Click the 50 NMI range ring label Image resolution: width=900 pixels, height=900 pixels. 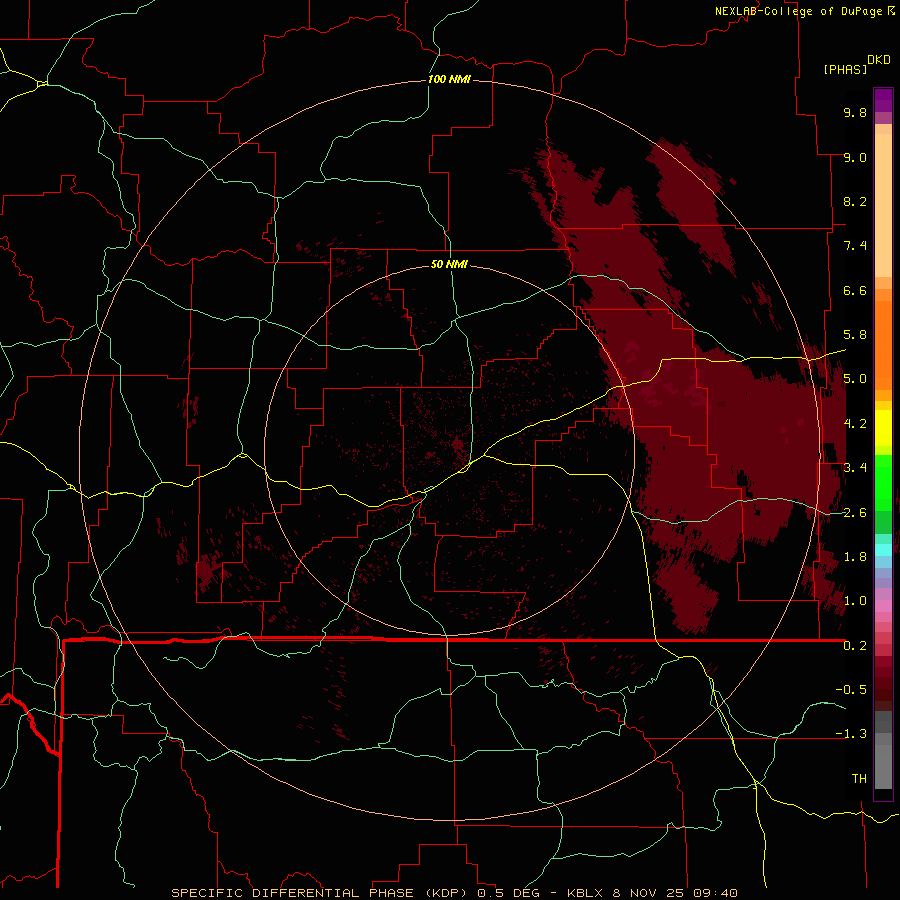[449, 264]
